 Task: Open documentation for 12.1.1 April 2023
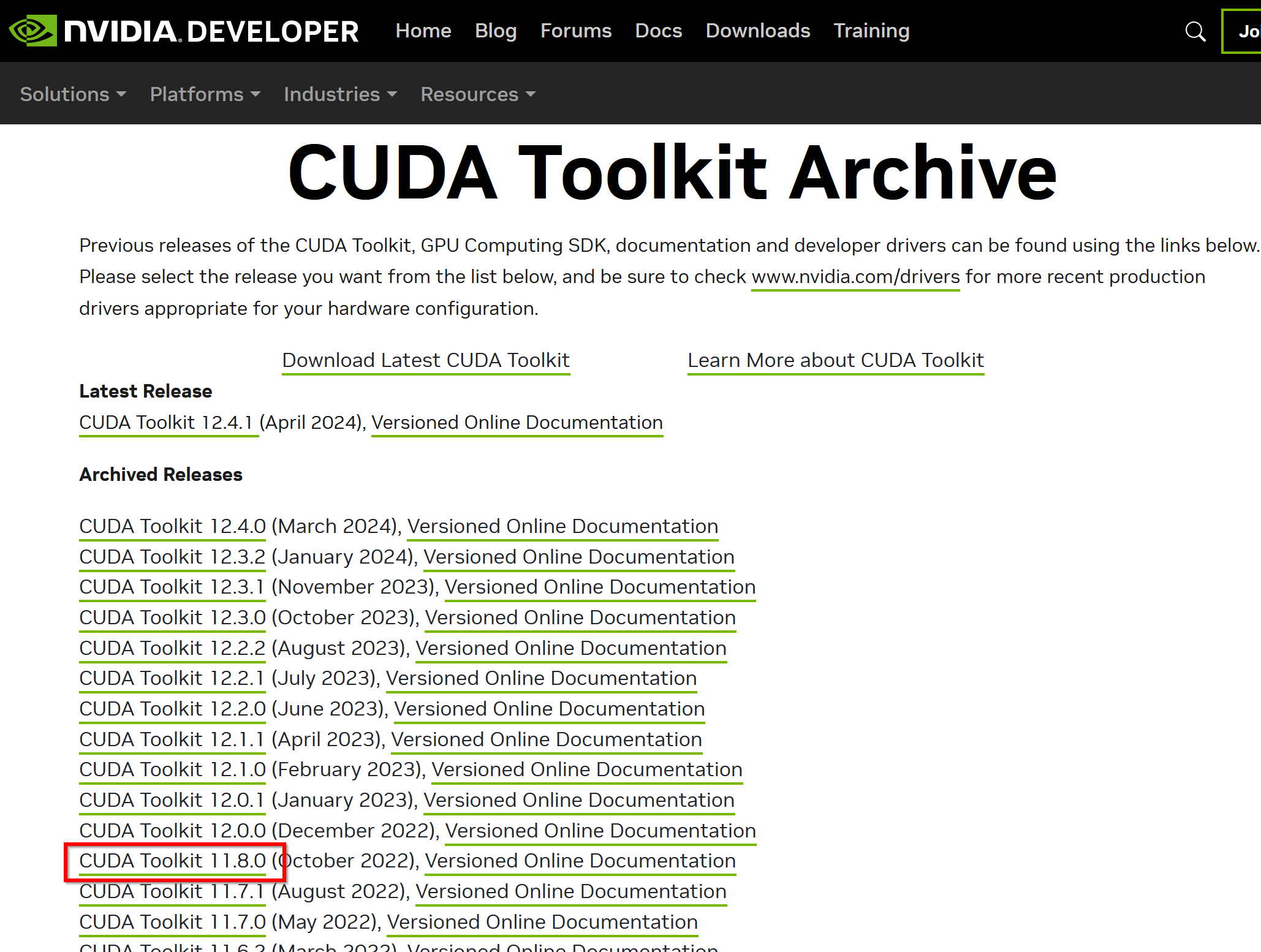tap(547, 739)
